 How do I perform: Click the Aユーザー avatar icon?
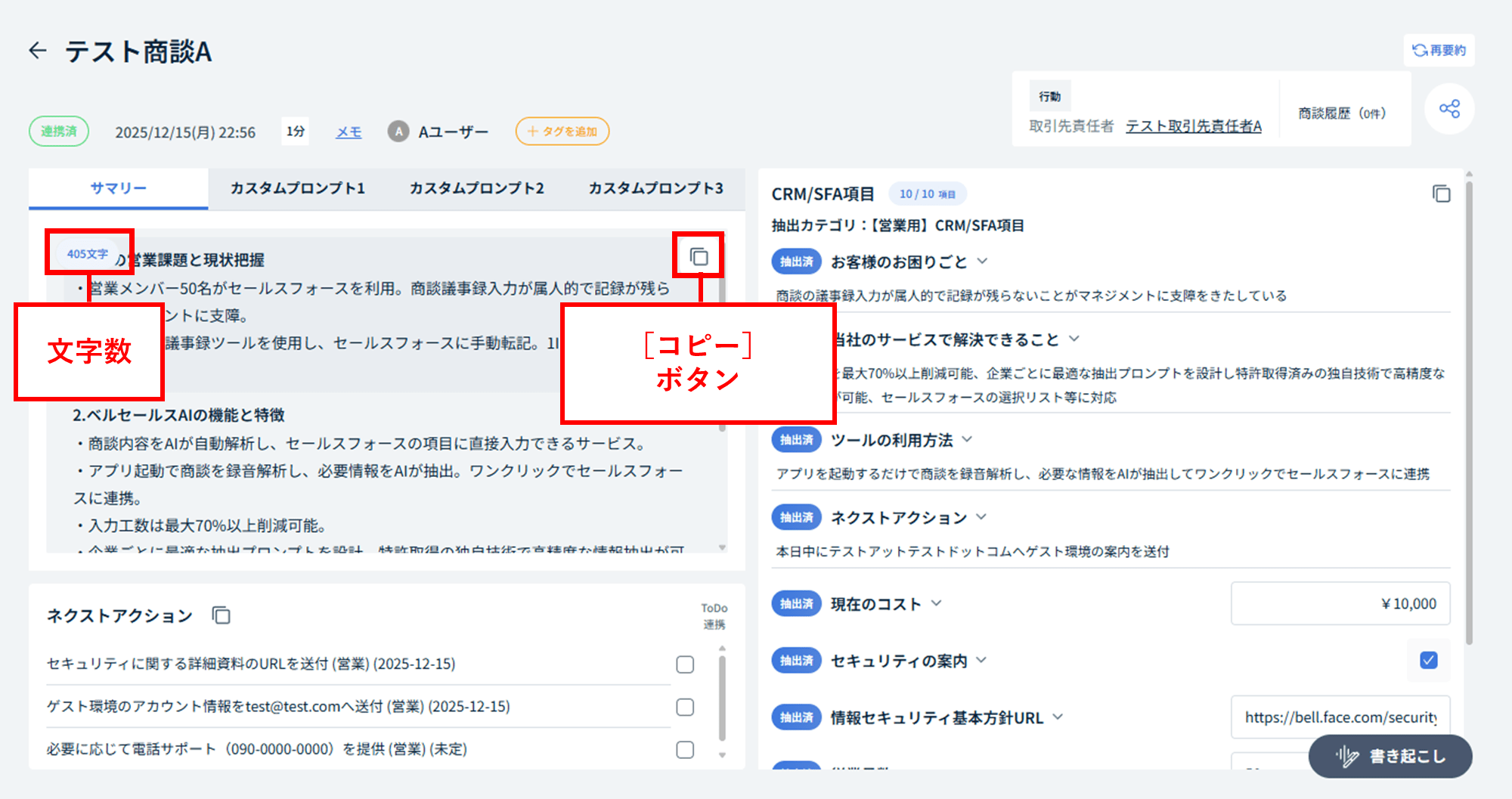(398, 132)
